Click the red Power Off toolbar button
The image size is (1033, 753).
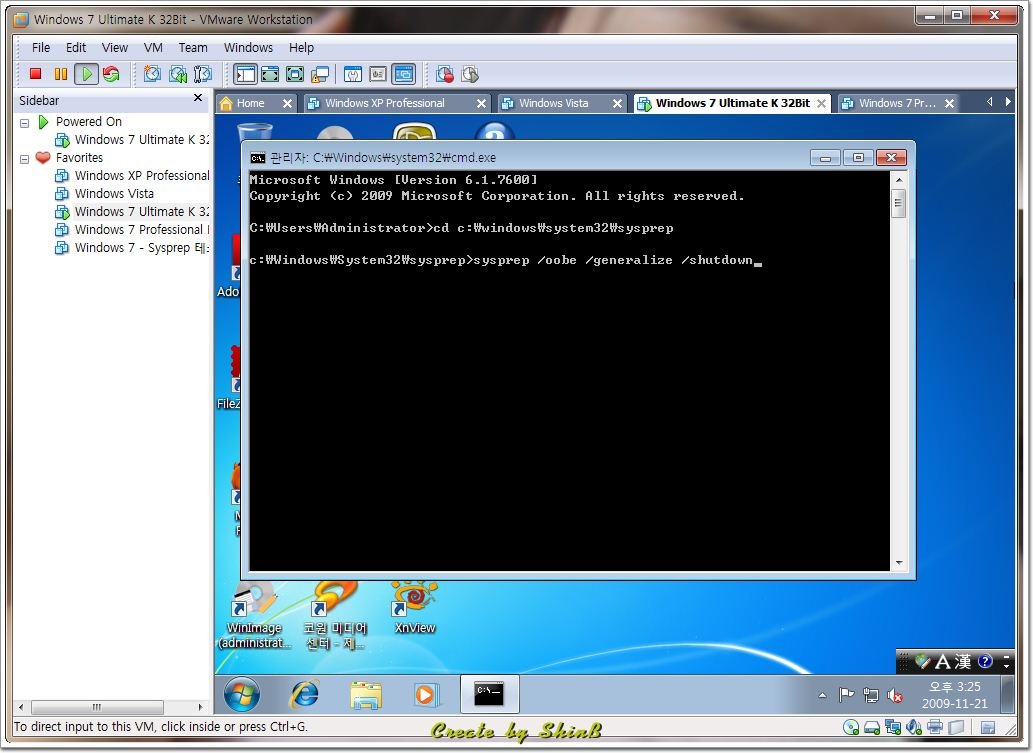[x=35, y=74]
